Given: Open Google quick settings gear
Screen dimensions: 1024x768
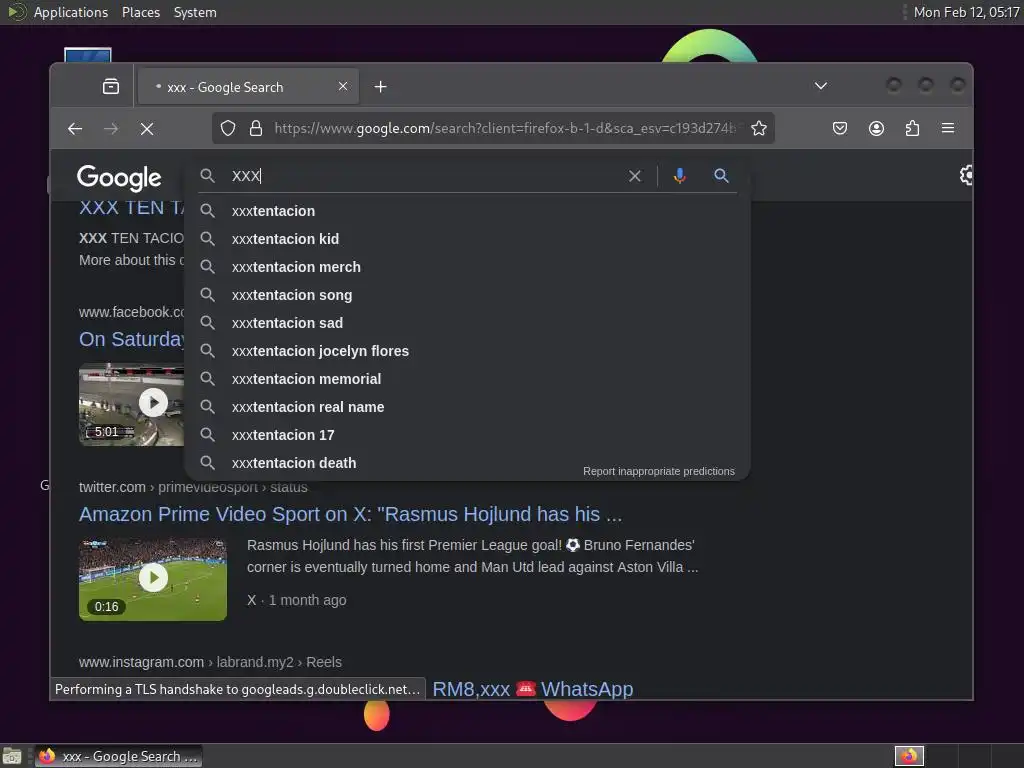Looking at the screenshot, I should [966, 175].
